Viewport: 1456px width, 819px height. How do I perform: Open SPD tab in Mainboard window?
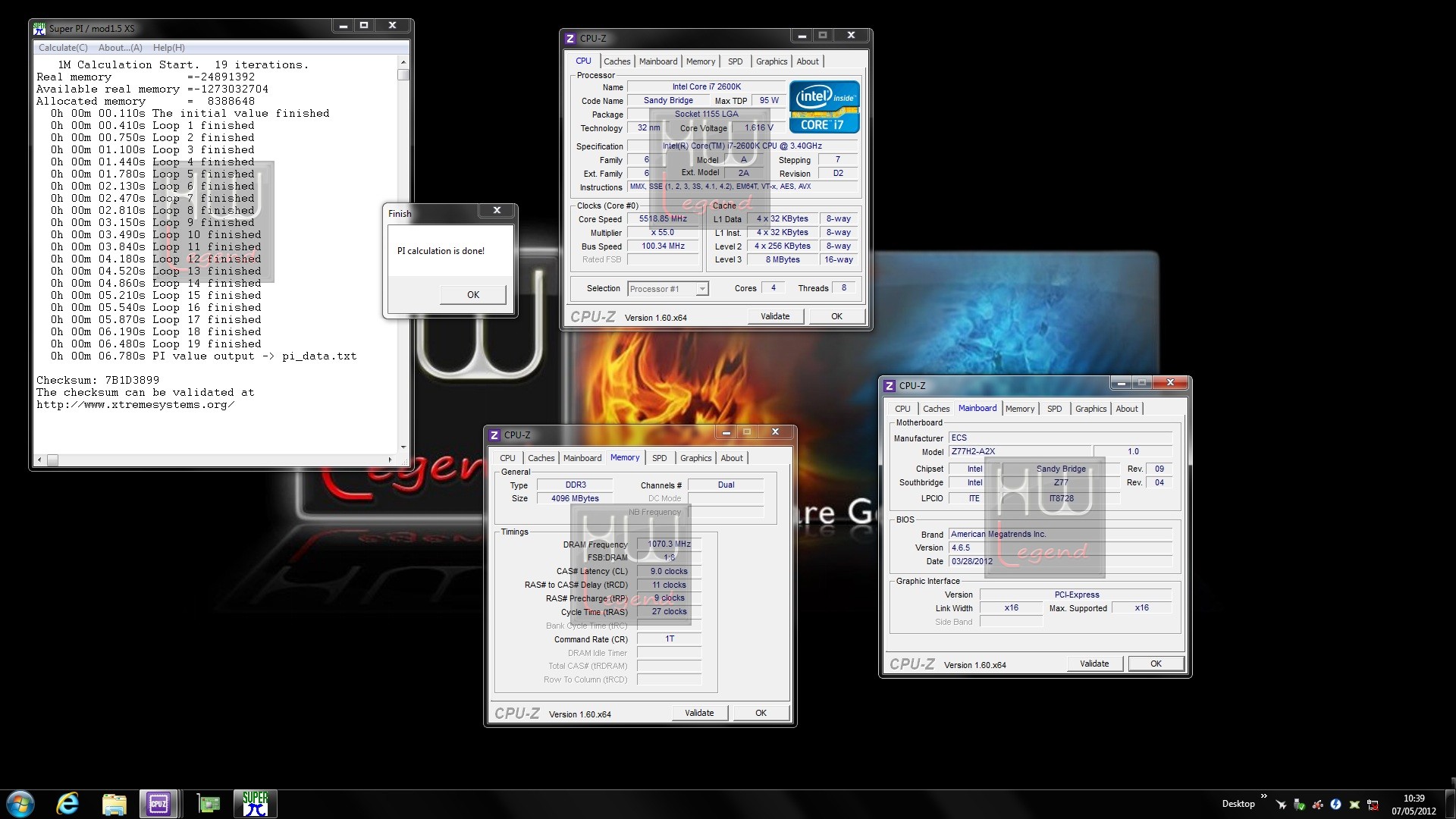pos(1054,409)
